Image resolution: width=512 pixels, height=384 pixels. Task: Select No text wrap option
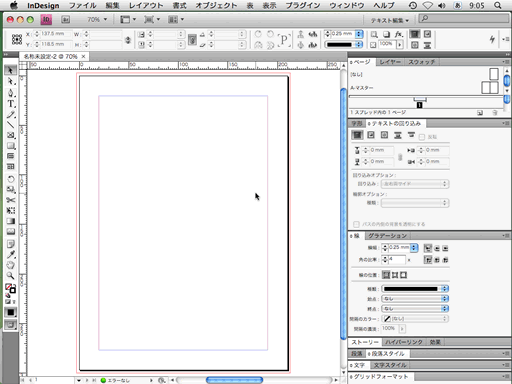357,135
